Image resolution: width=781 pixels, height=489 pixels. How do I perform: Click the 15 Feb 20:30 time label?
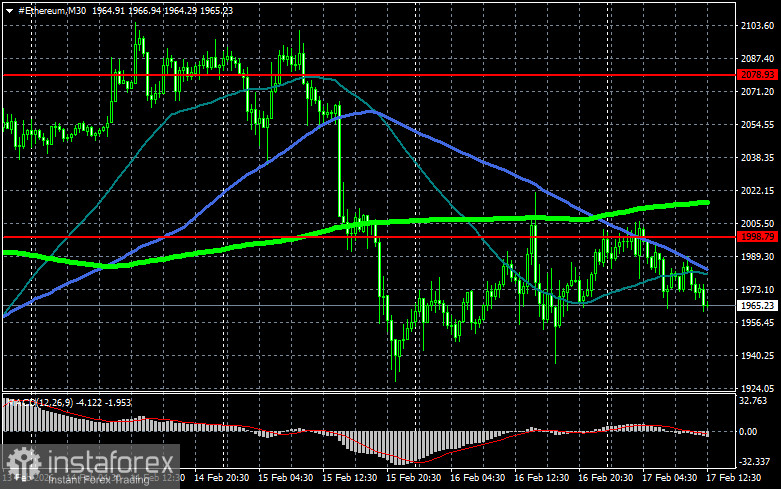413,478
